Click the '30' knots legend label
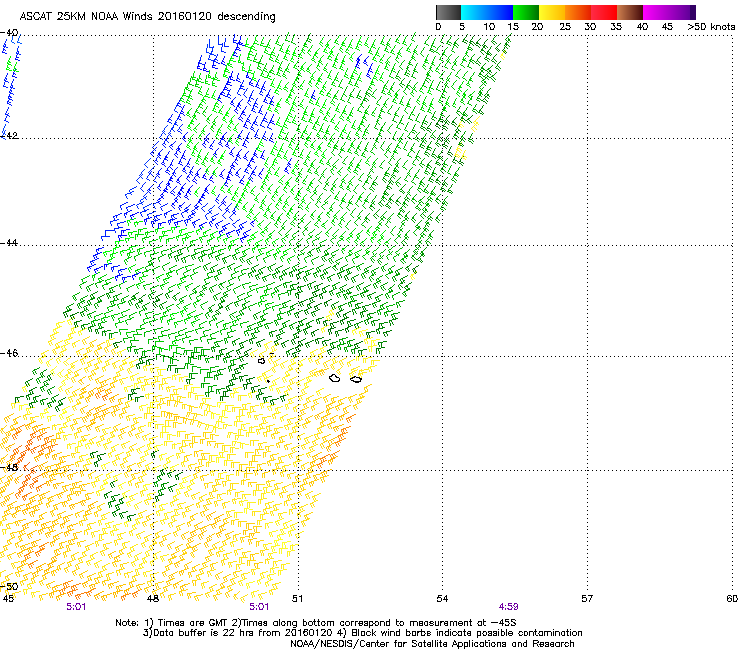 pyautogui.click(x=590, y=27)
